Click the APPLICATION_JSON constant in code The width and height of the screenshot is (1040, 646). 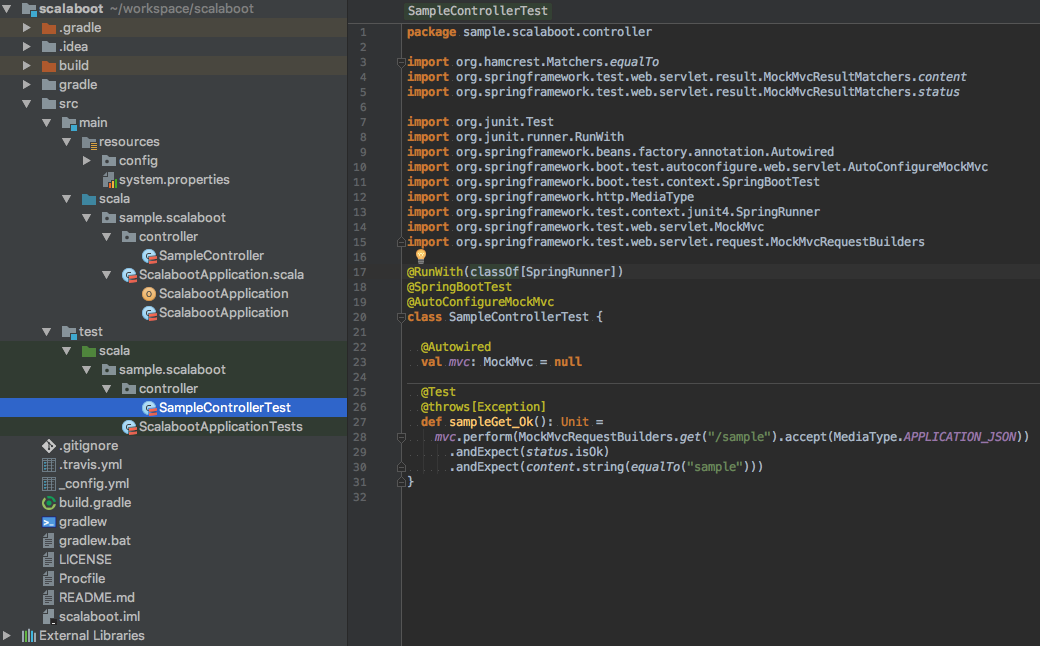click(959, 437)
